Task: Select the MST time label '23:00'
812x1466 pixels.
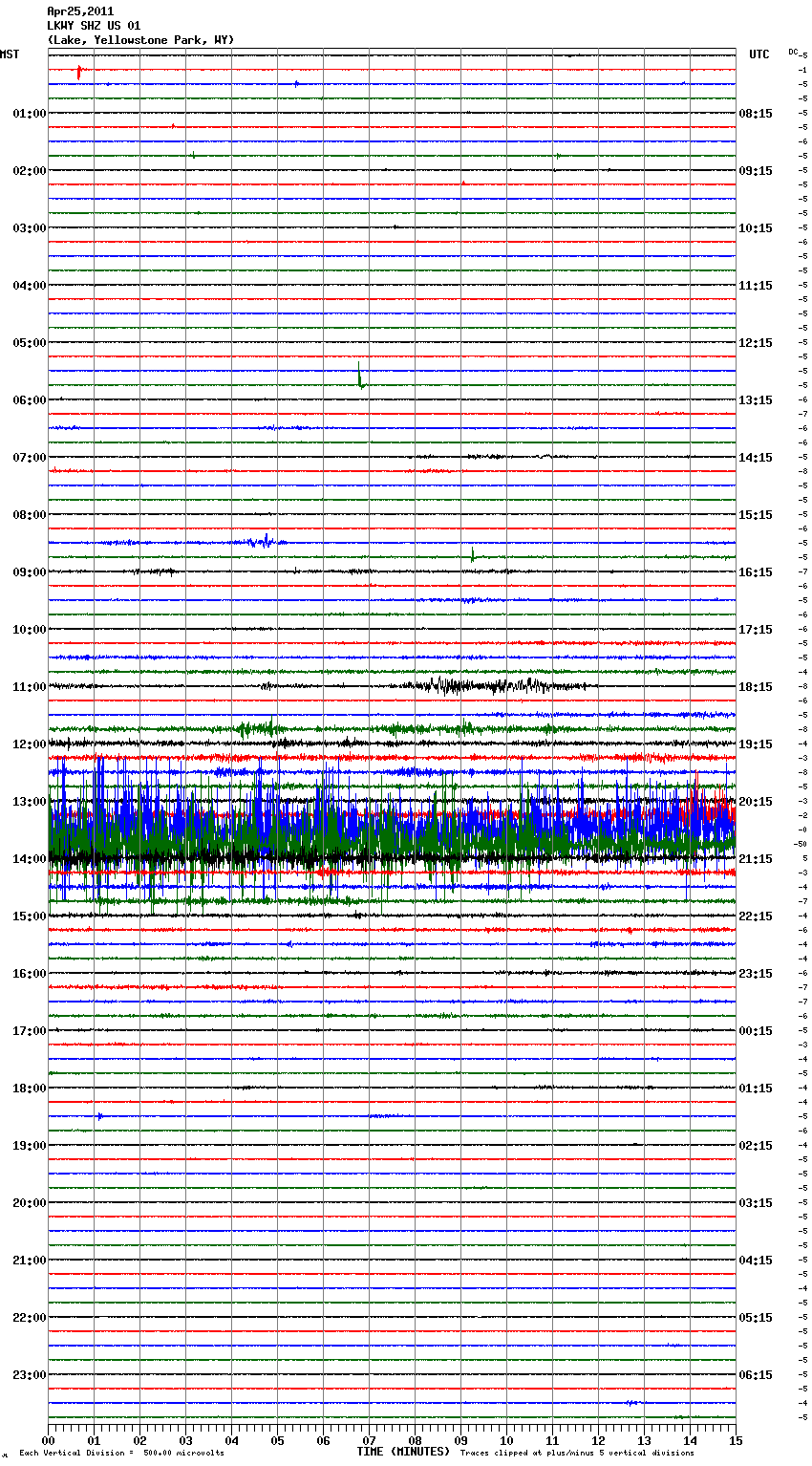Action: point(30,1375)
